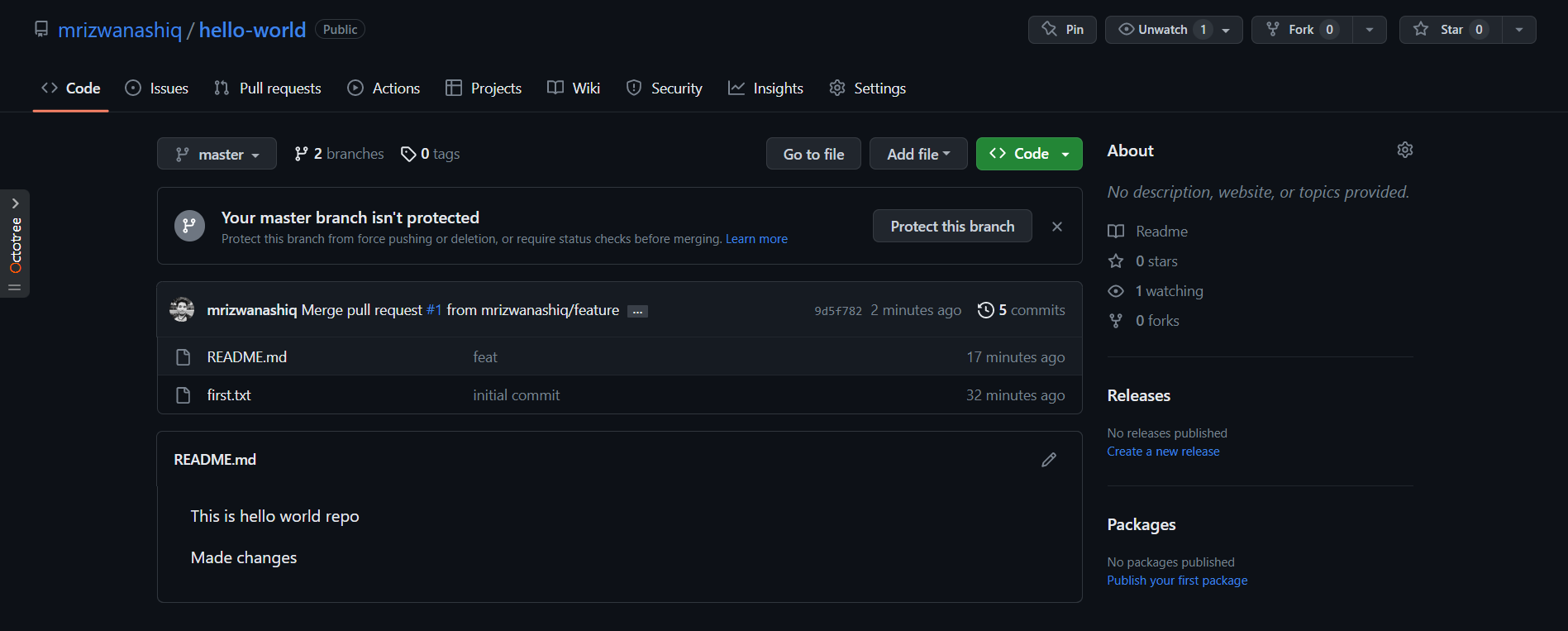Click the repository icon beside mrizwanashiq
This screenshot has width=1568, height=631.
41,30
